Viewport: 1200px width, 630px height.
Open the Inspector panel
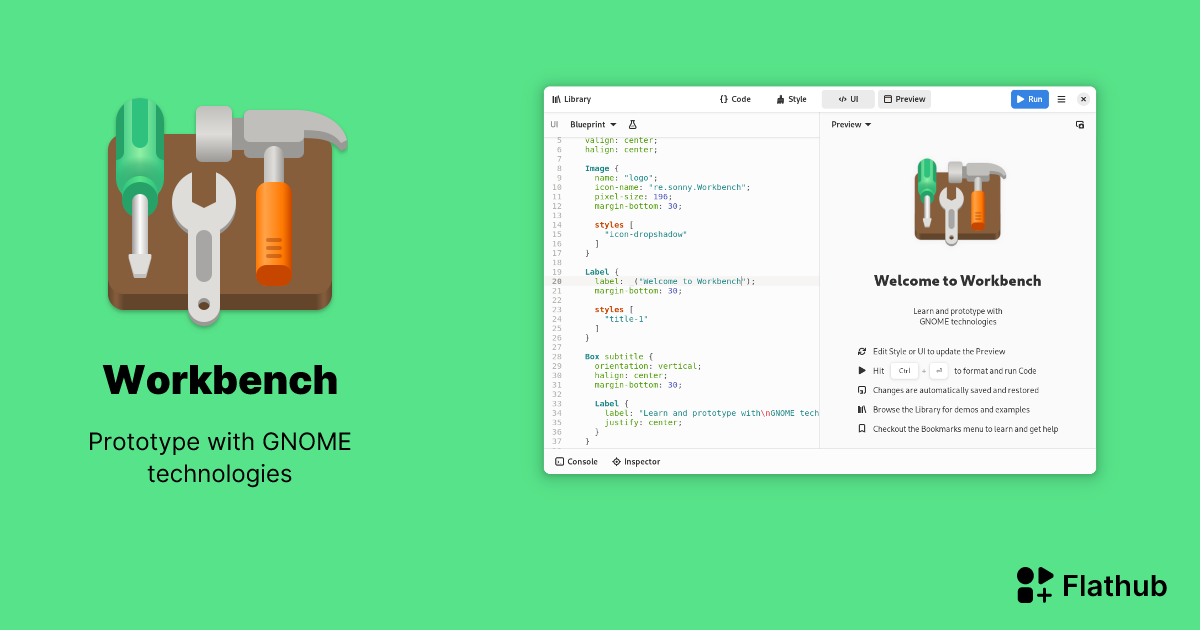(x=636, y=461)
